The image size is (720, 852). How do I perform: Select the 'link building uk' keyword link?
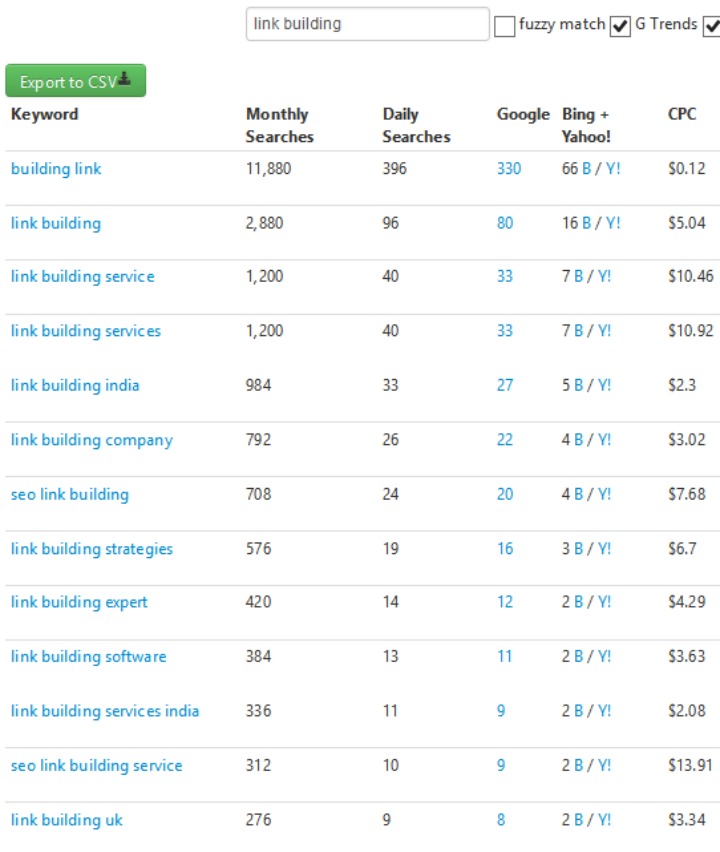point(66,820)
